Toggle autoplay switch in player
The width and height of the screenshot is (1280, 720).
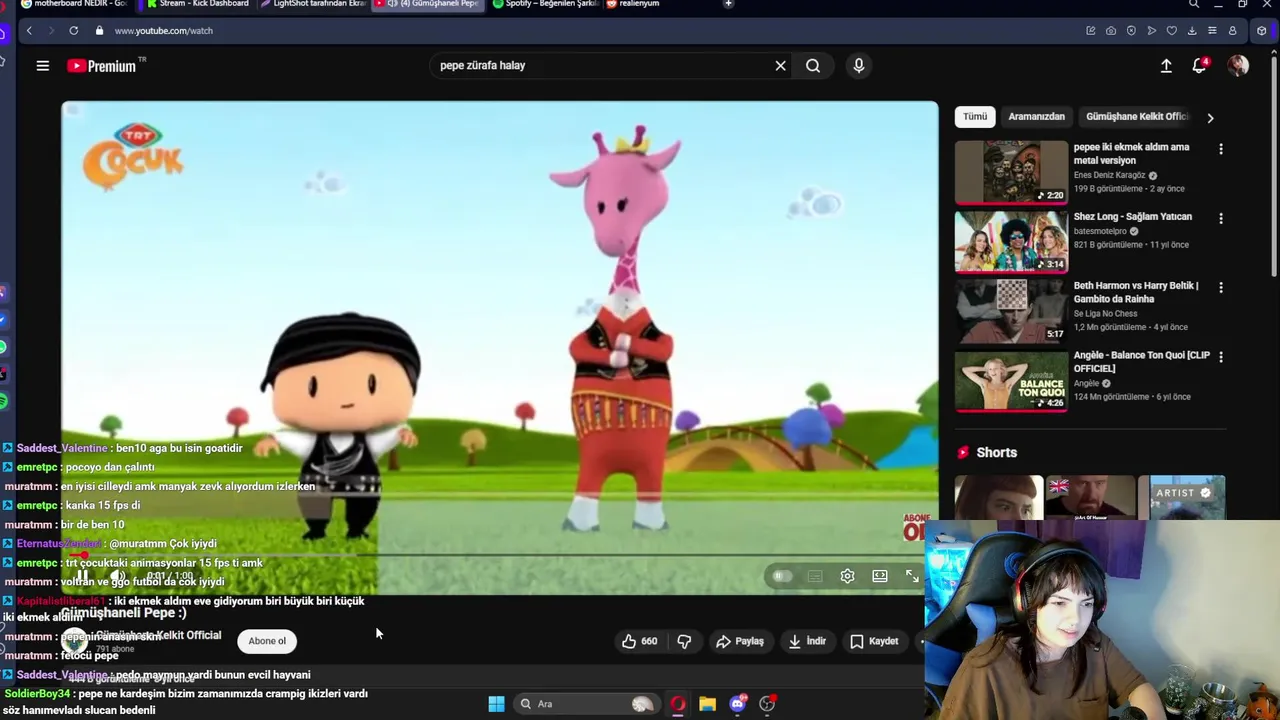782,576
